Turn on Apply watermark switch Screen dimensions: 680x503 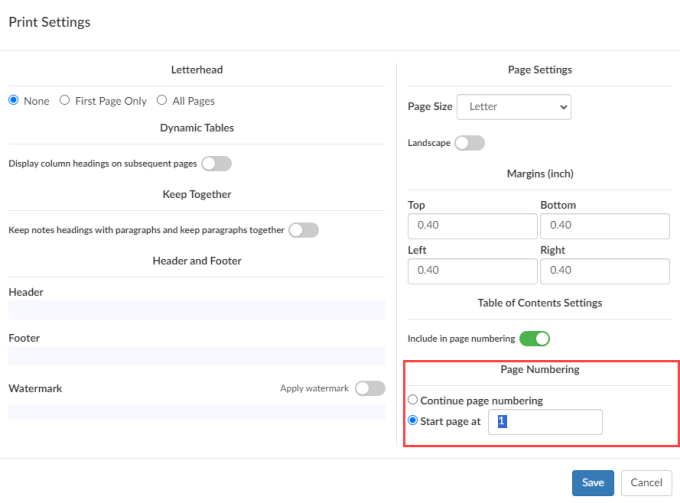(369, 388)
